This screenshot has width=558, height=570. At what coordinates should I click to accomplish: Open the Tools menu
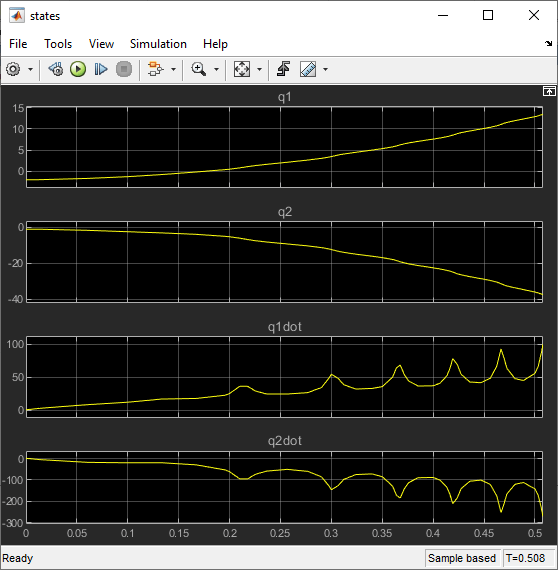[x=58, y=44]
